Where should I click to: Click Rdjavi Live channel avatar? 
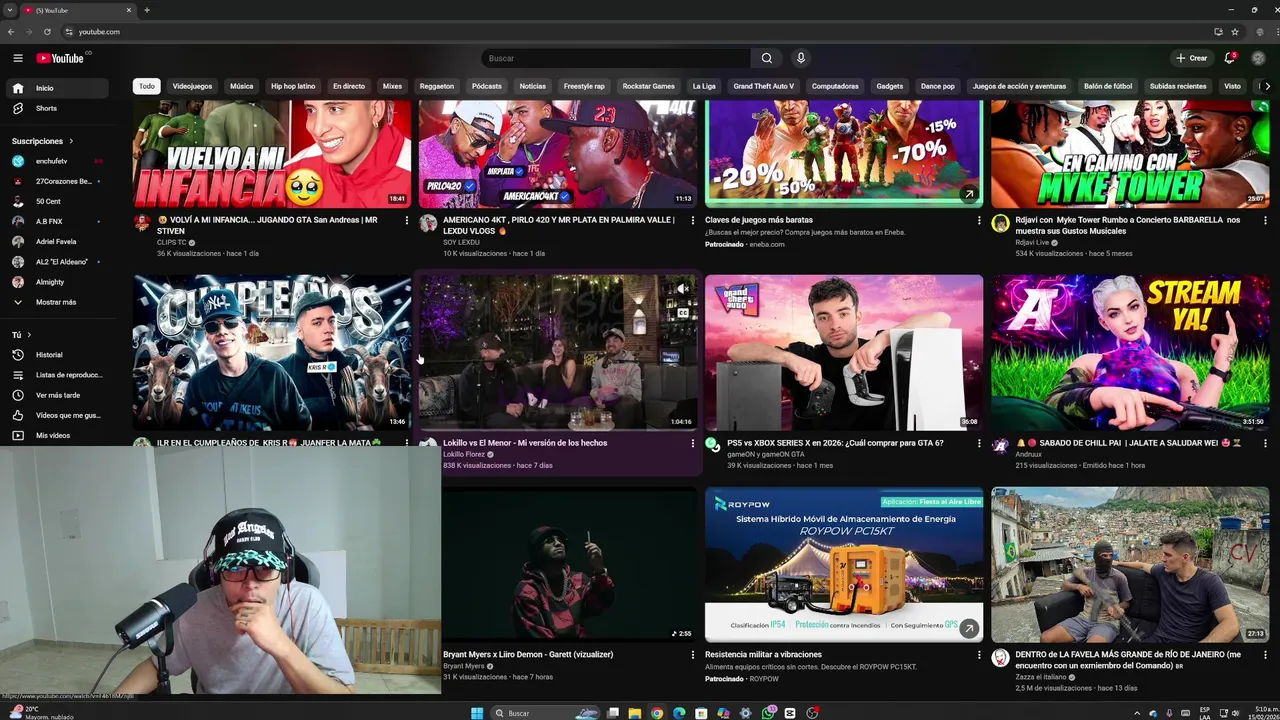[1000, 222]
